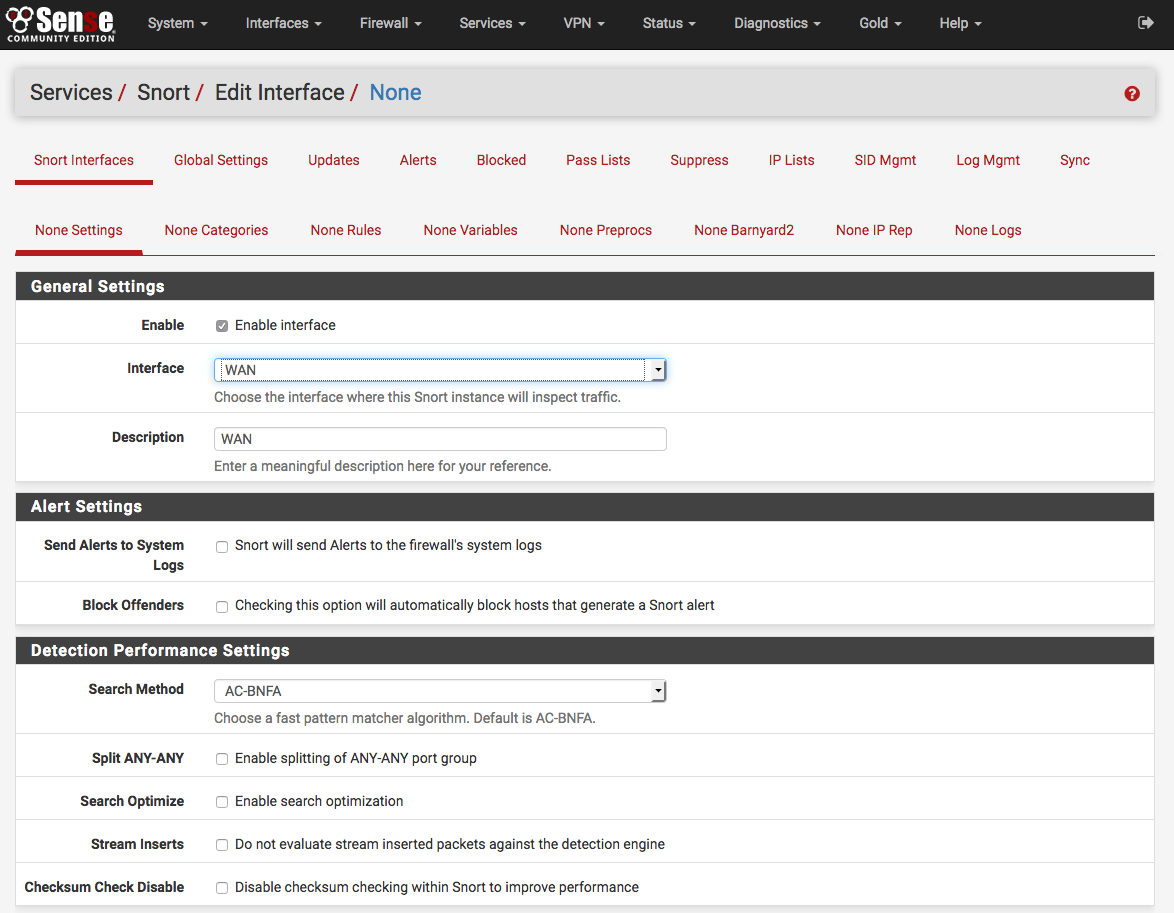The width and height of the screenshot is (1174, 913).
Task: Expand the Search Method AC-BNFA dropdown
Action: click(439, 691)
